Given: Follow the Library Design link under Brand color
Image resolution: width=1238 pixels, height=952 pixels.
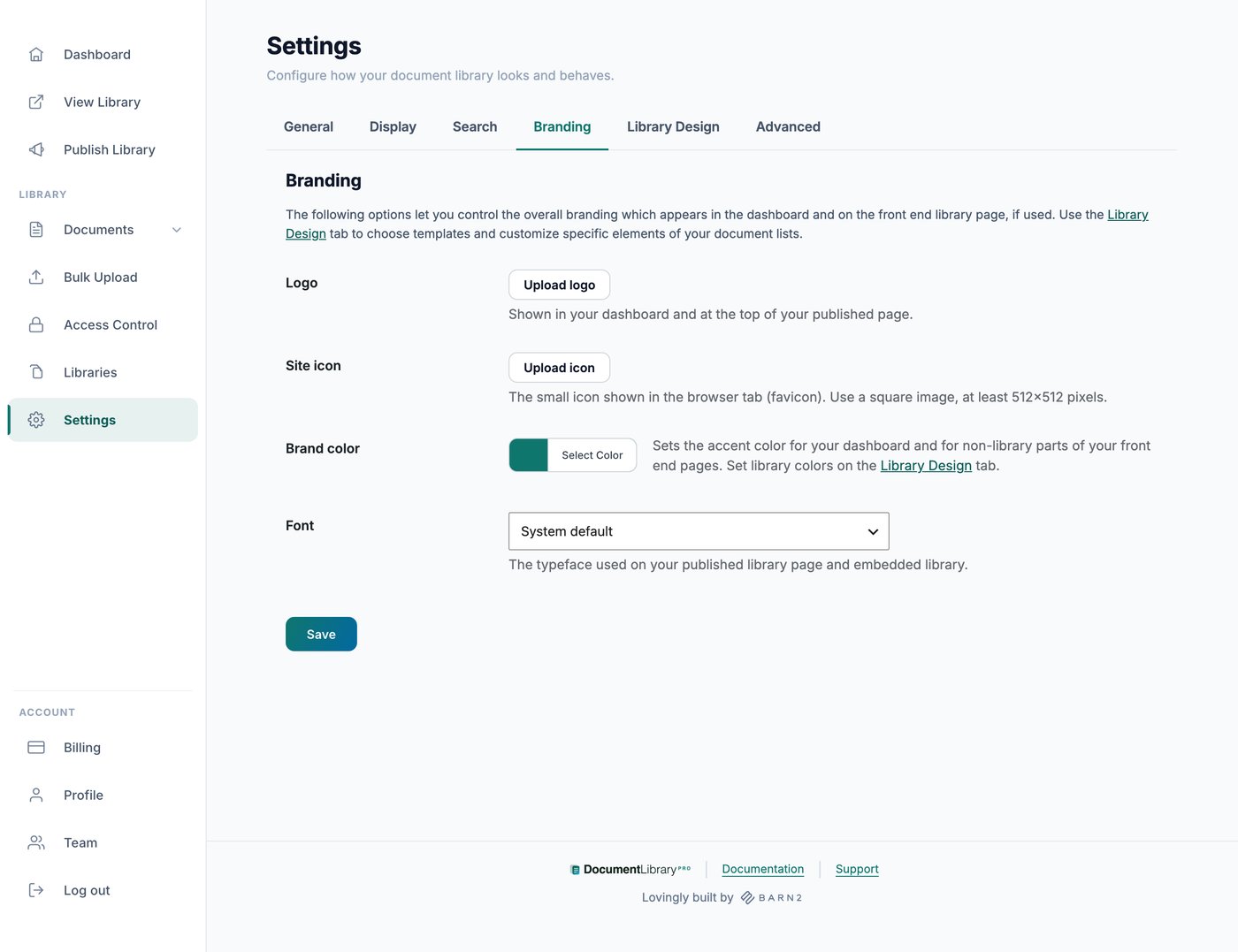Looking at the screenshot, I should point(926,466).
